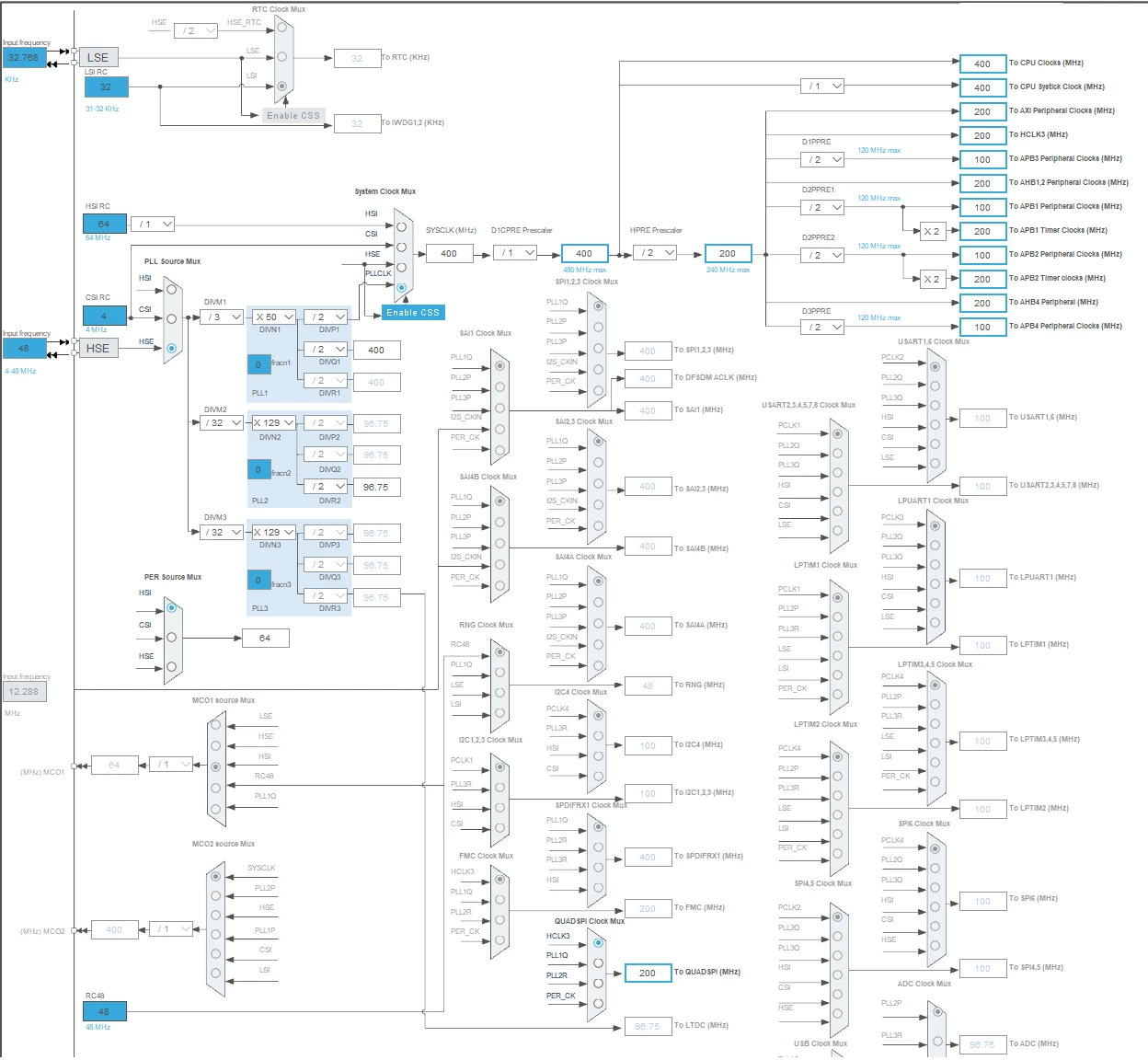Click the HSE oscillator block
1148x1060 pixels.
[x=98, y=348]
